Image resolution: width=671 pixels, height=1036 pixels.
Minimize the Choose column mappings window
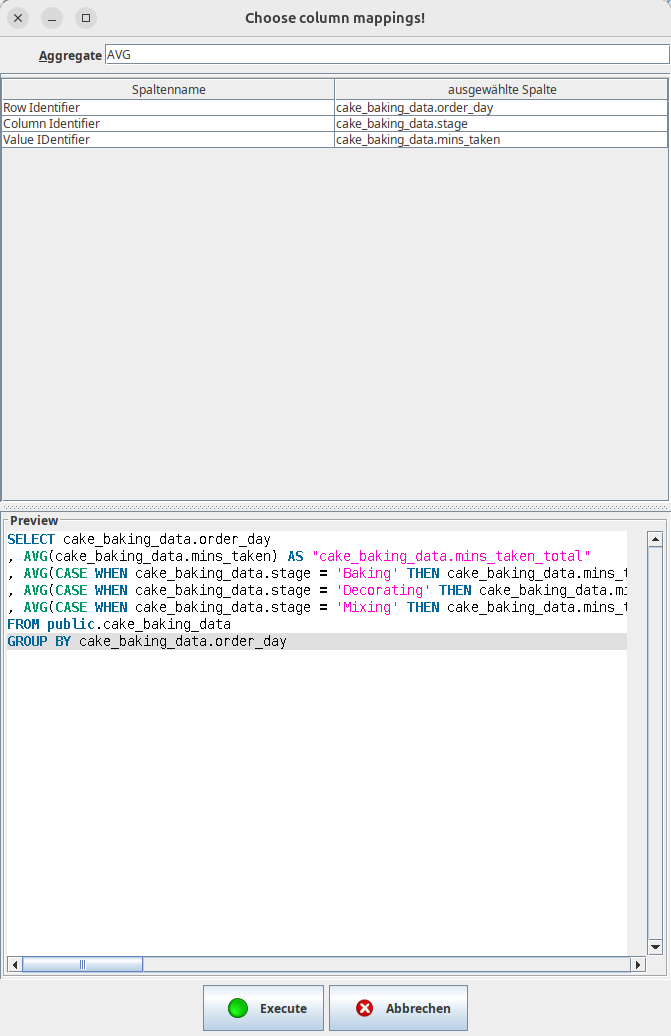coord(52,18)
